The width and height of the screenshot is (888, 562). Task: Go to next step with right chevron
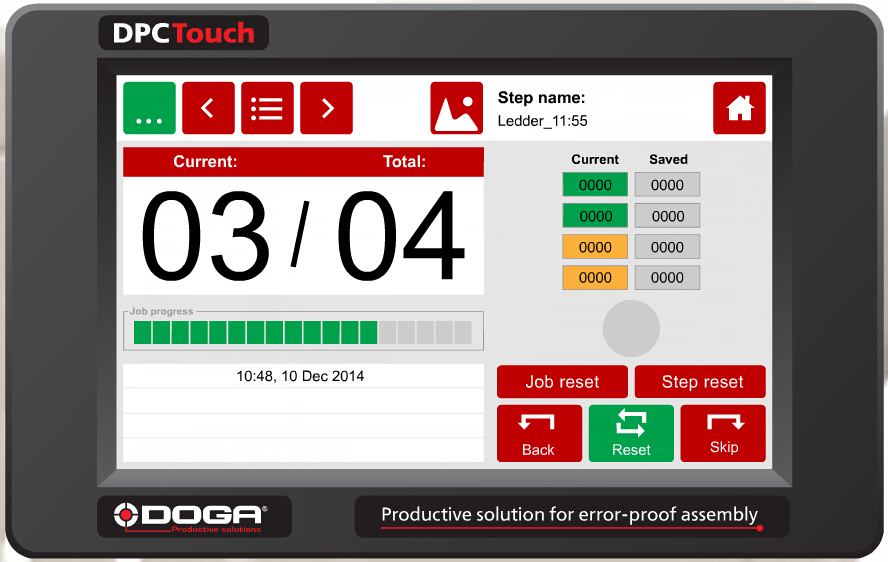click(326, 108)
